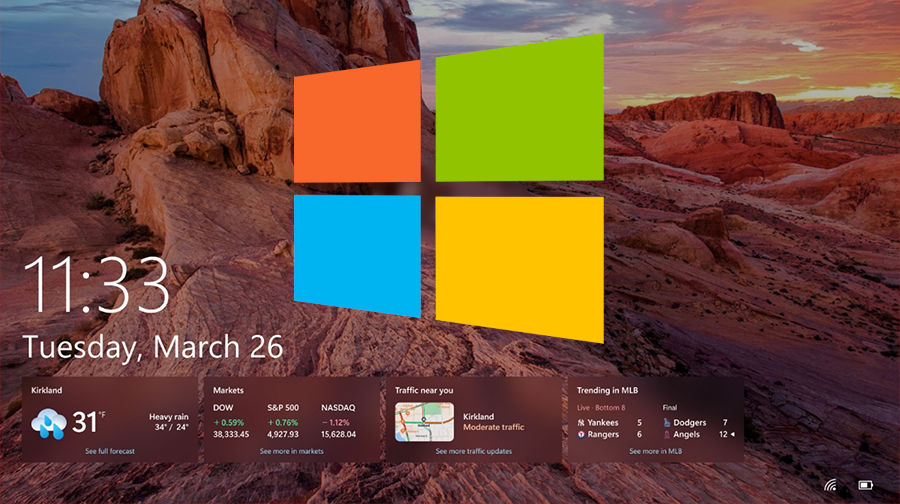The image size is (900, 504).
Task: Open See more in markets link
Action: (x=292, y=451)
